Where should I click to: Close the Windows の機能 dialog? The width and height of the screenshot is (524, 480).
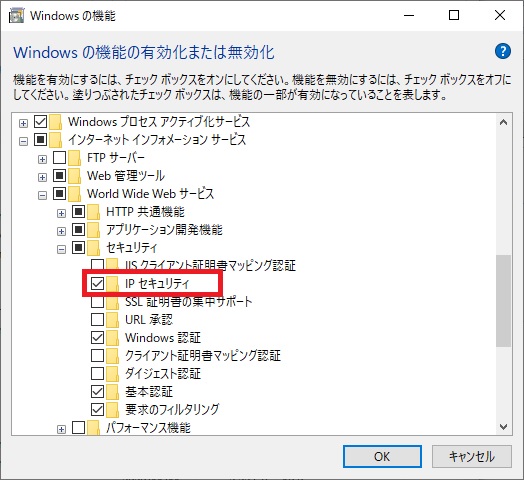[x=500, y=15]
